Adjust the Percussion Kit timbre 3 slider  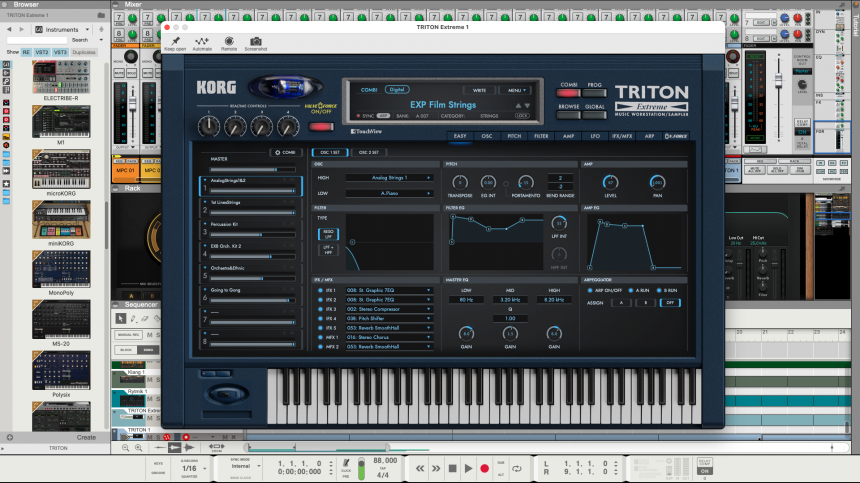pyautogui.click(x=252, y=235)
